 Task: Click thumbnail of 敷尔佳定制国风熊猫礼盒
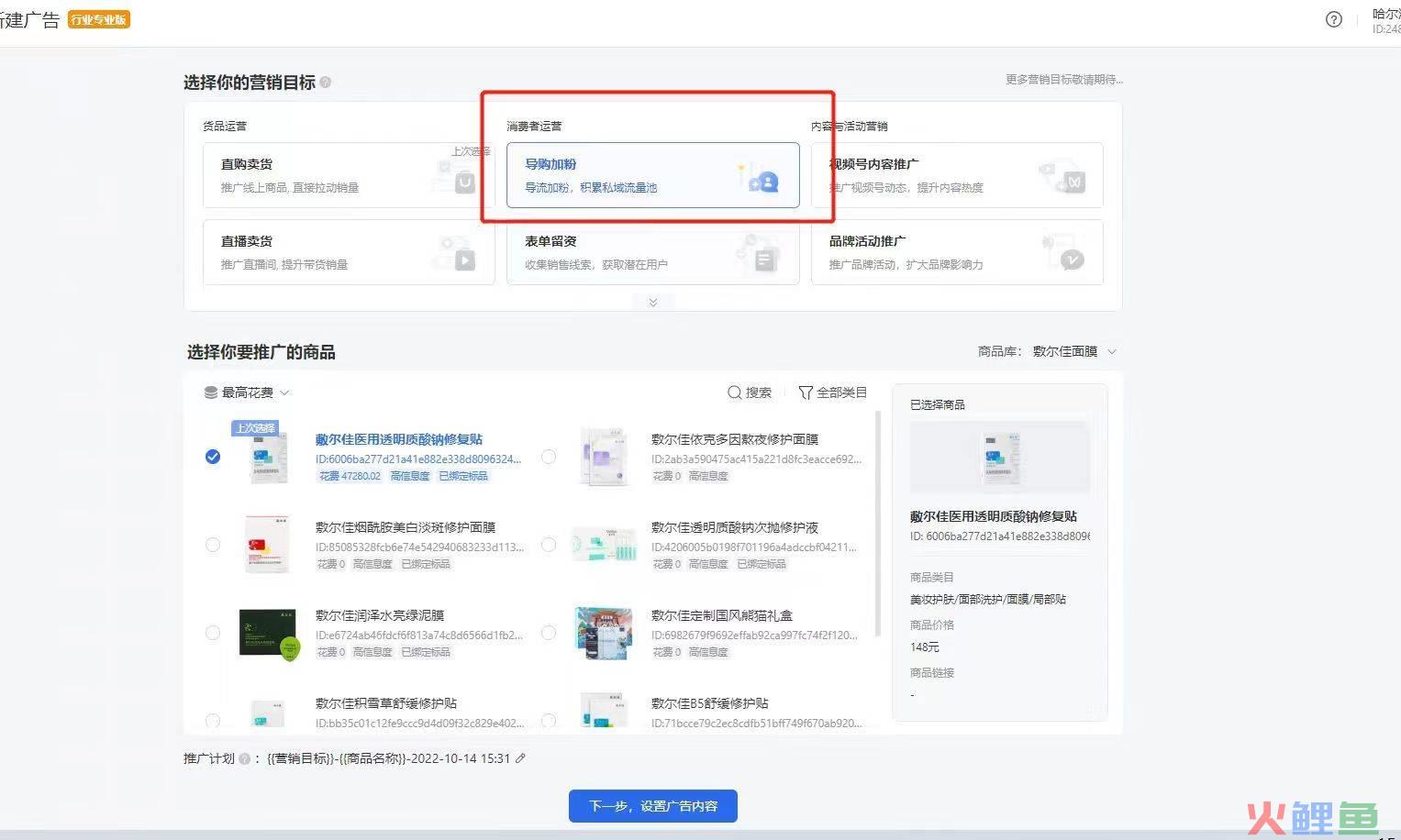pyautogui.click(x=604, y=633)
